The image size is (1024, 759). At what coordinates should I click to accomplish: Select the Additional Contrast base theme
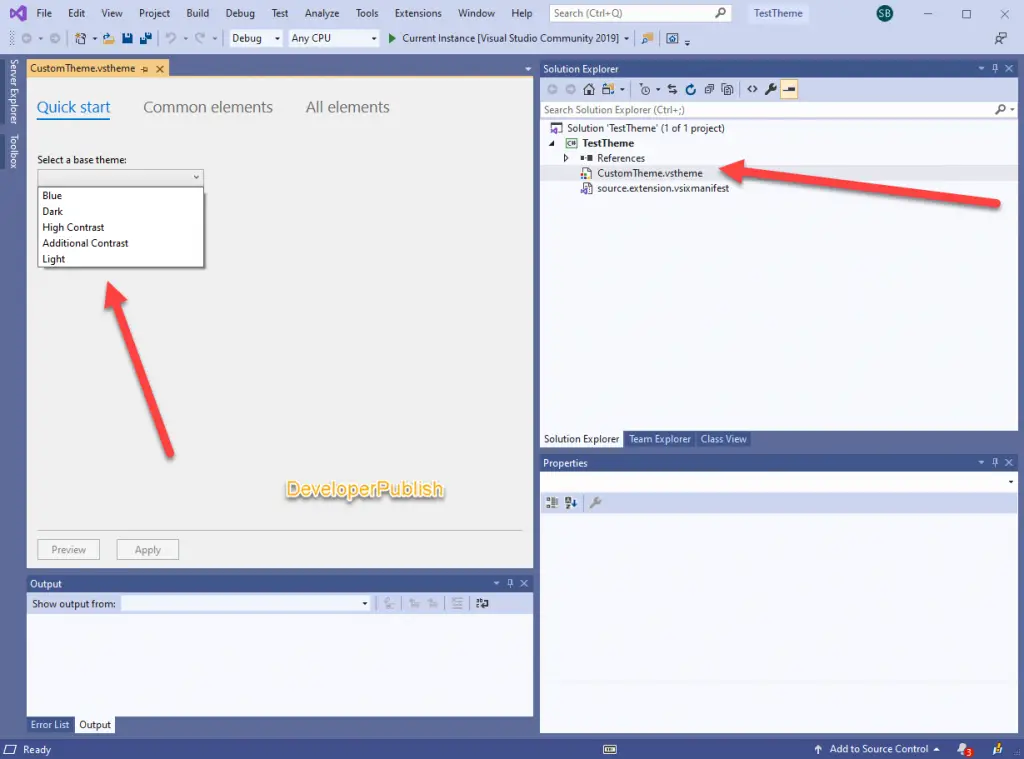(121, 243)
